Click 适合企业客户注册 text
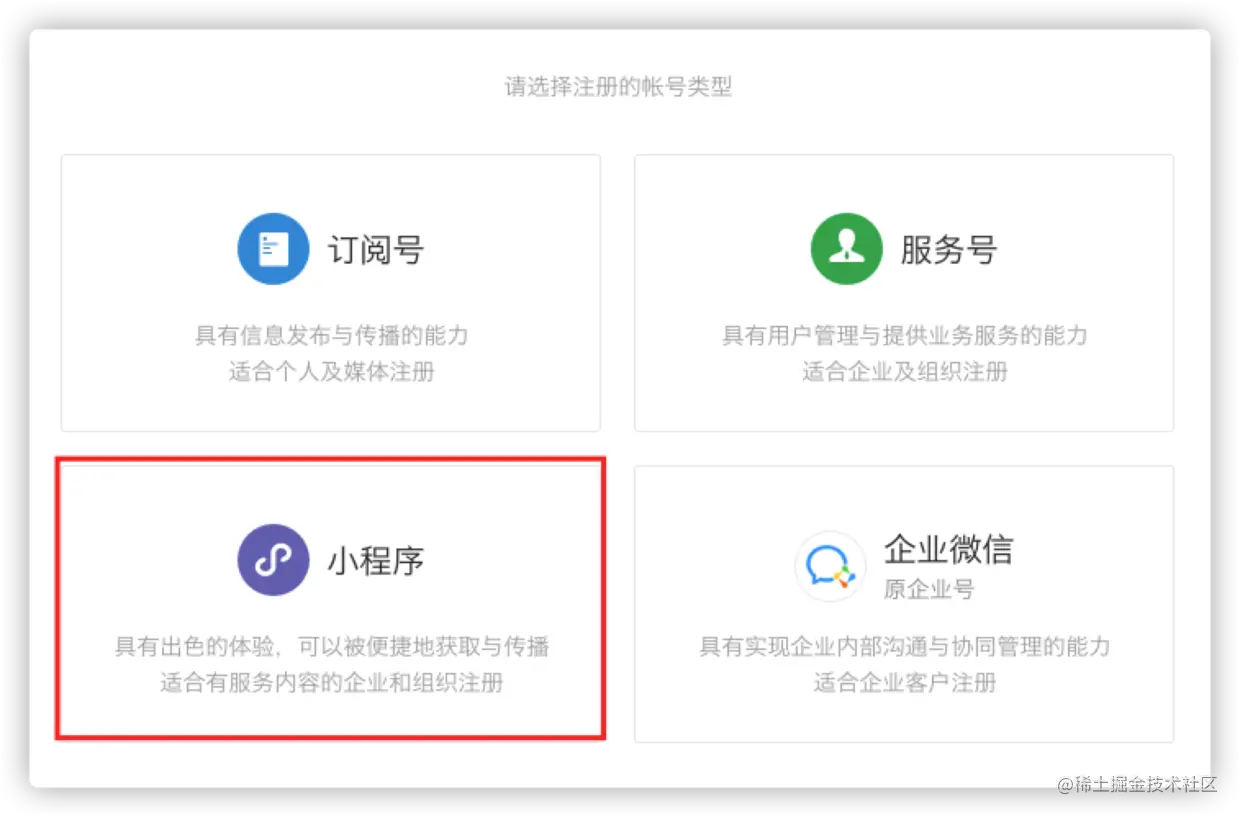This screenshot has width=1240, height=817. click(904, 683)
